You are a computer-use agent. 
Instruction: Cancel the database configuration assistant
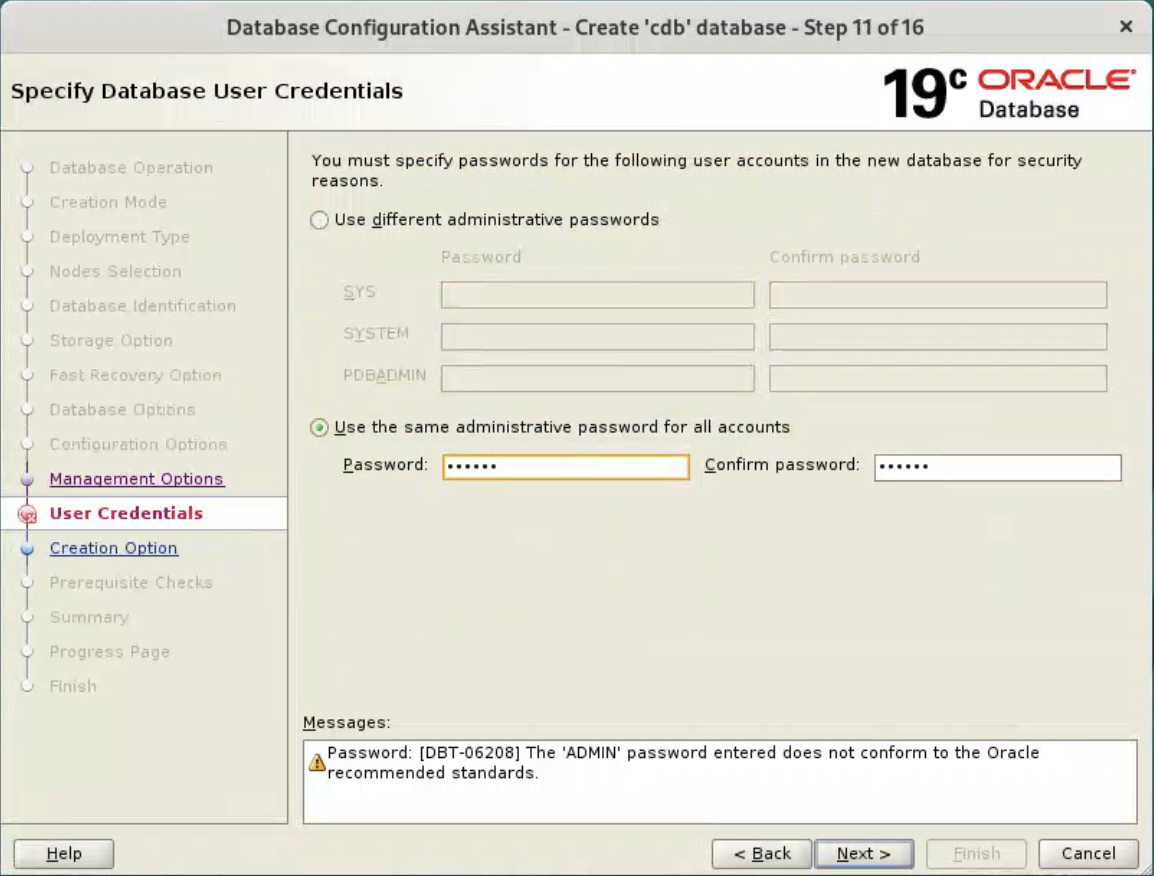pos(1088,854)
